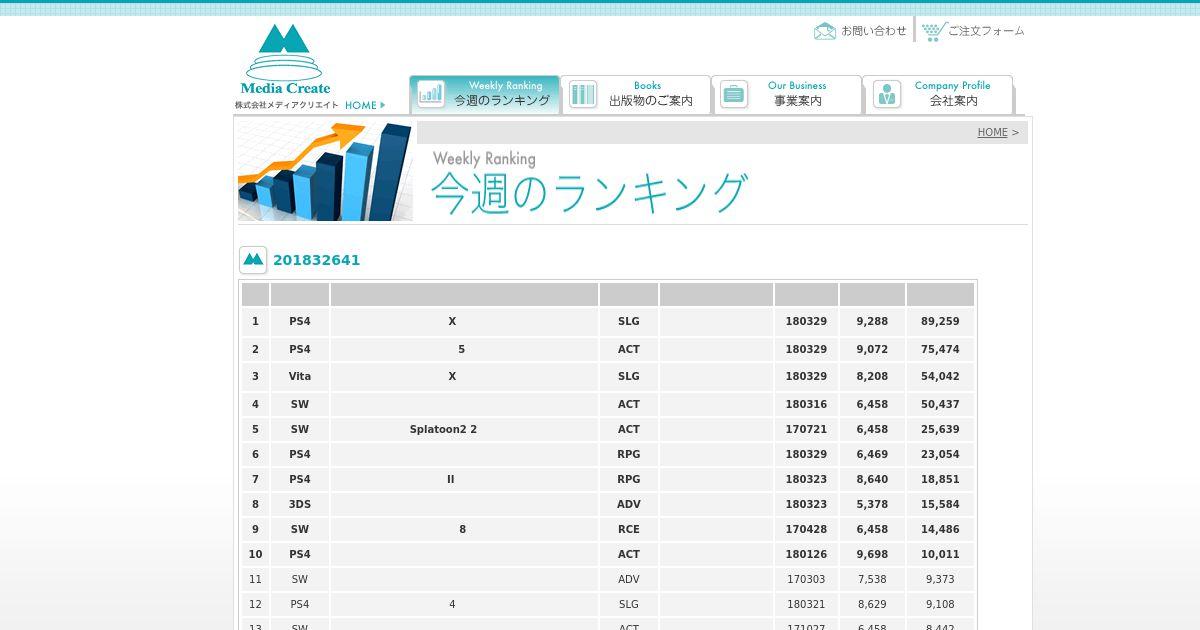This screenshot has width=1200, height=630.
Task: Click the 8,640 price in row 7
Action: click(872, 479)
